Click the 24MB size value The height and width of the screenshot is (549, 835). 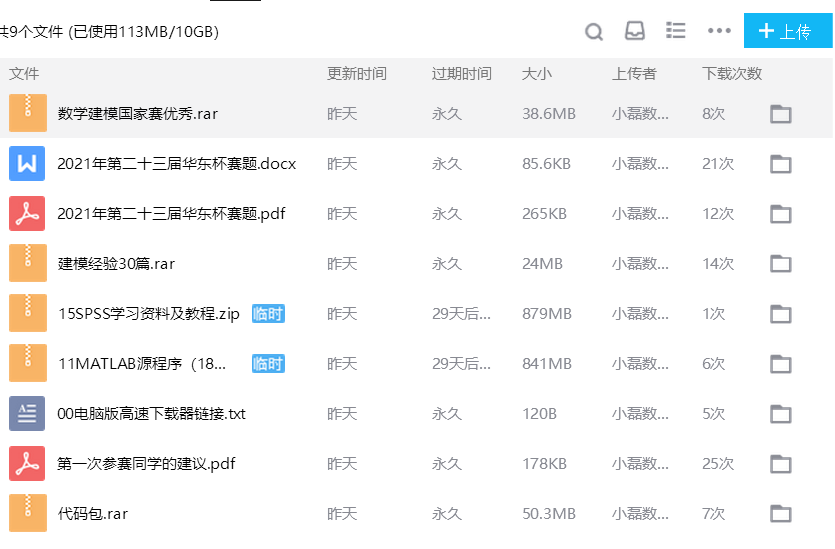[x=542, y=264]
